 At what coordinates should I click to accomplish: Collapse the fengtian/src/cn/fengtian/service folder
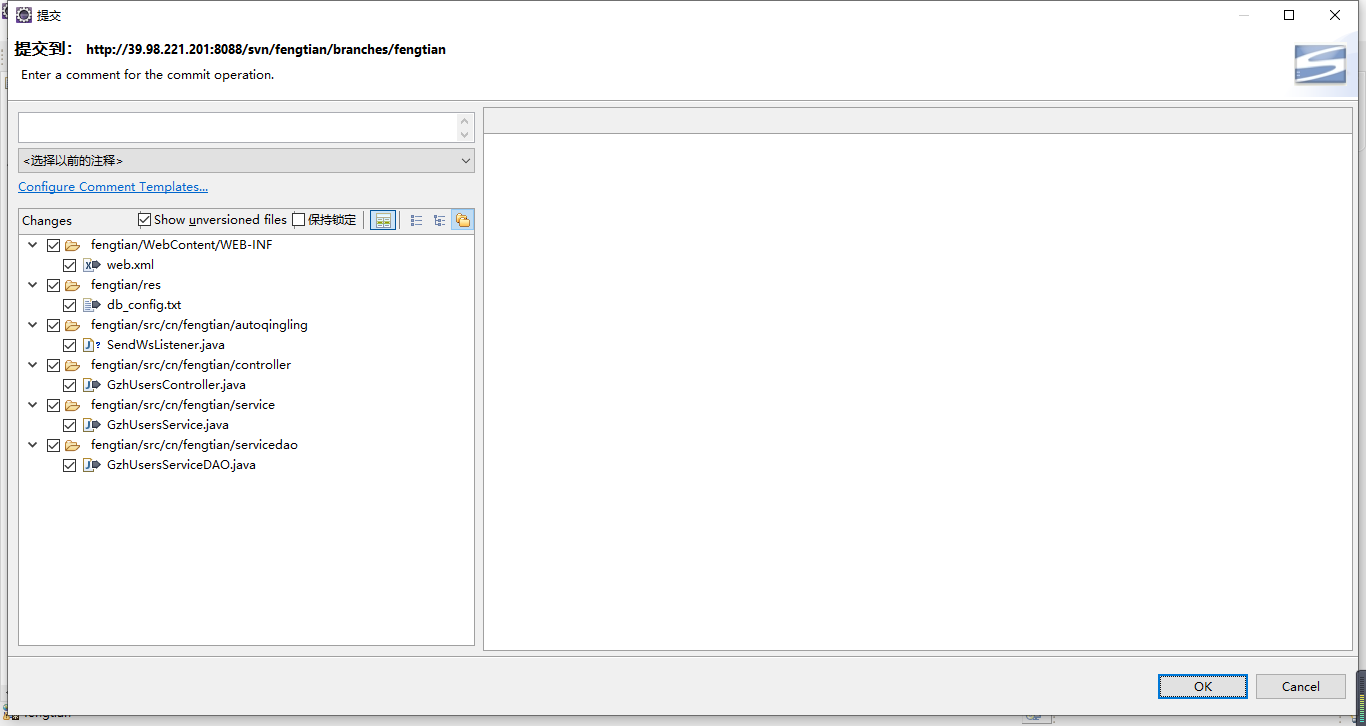click(x=33, y=405)
